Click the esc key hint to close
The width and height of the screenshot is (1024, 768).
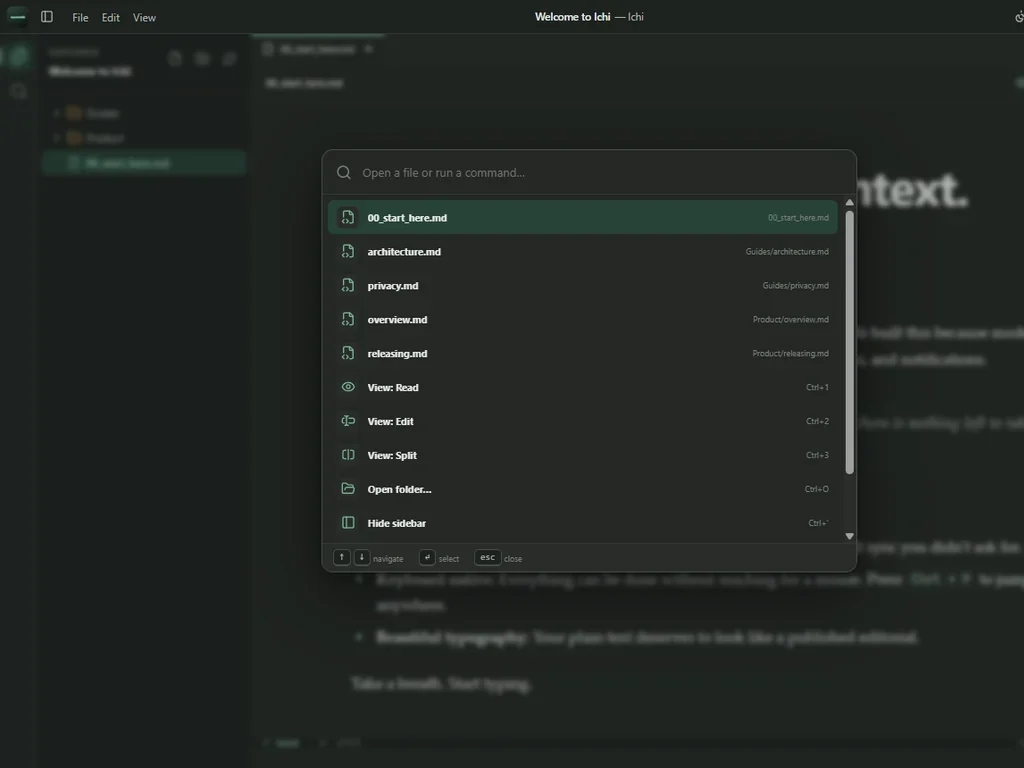point(487,557)
